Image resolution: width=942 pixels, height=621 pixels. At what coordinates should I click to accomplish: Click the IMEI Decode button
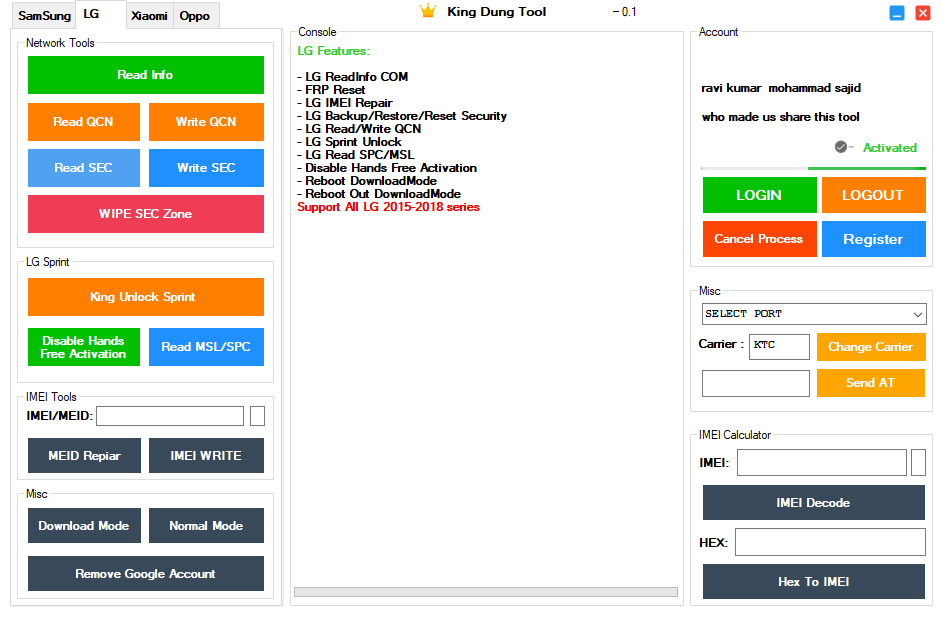click(x=813, y=503)
